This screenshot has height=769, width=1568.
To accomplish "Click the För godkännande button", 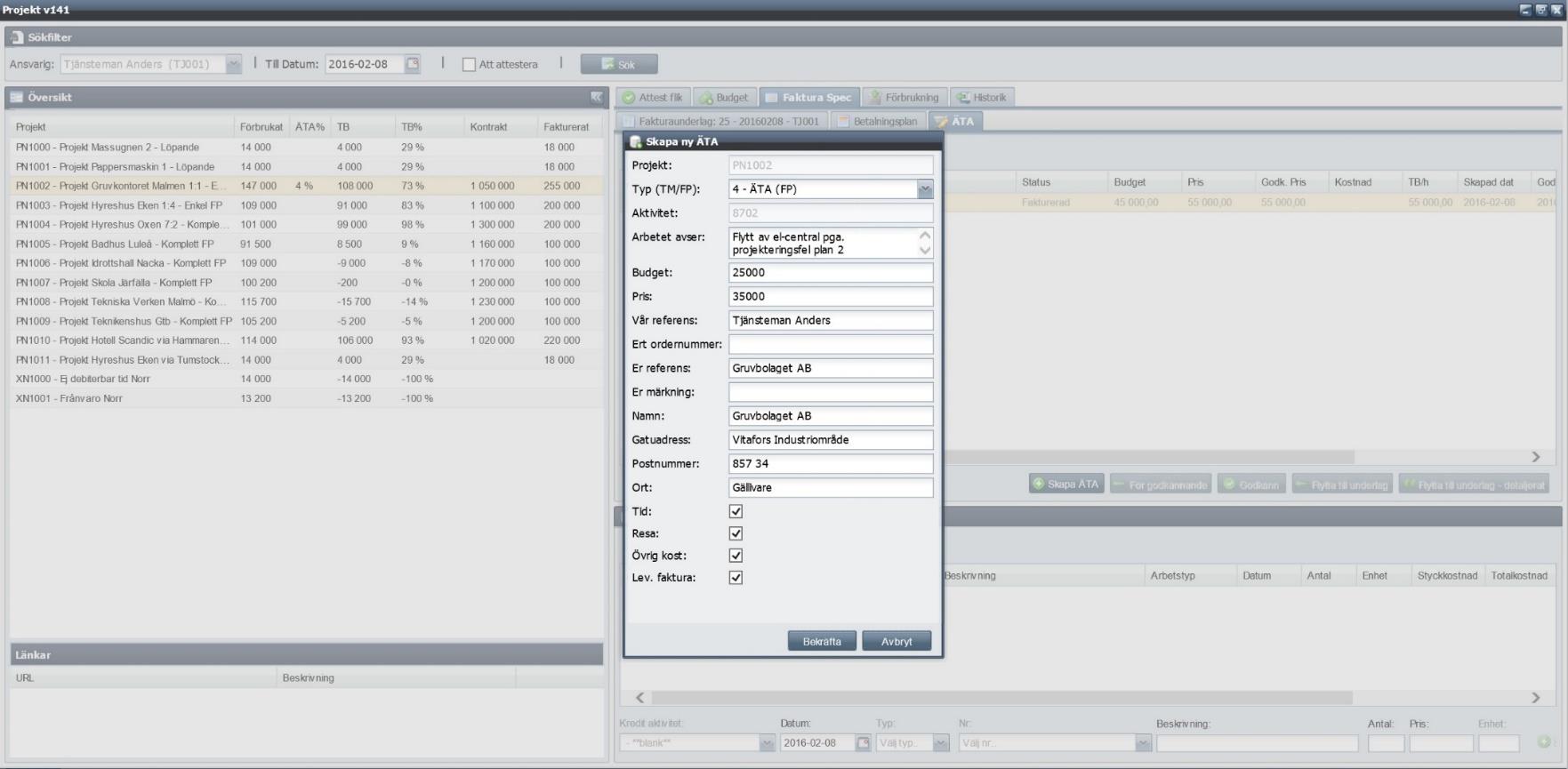I will 1161,485.
